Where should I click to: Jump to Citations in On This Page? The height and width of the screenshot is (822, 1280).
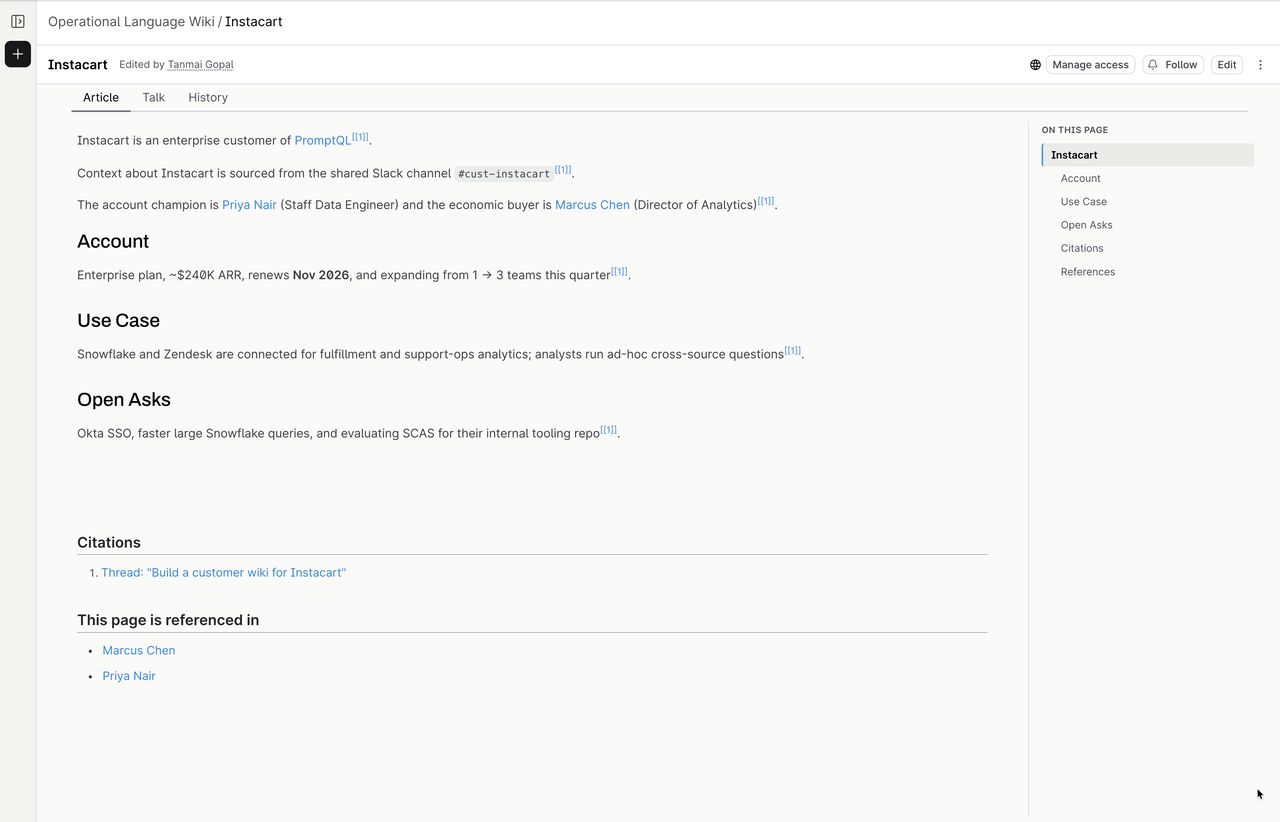click(x=1082, y=248)
